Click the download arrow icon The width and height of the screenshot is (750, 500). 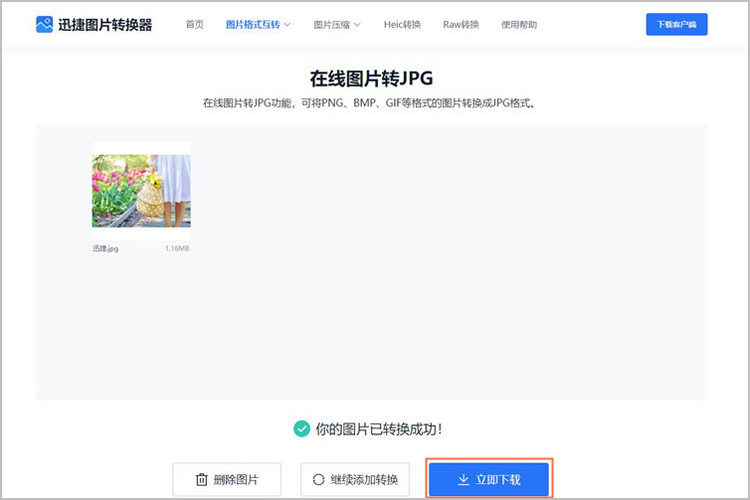(x=463, y=479)
